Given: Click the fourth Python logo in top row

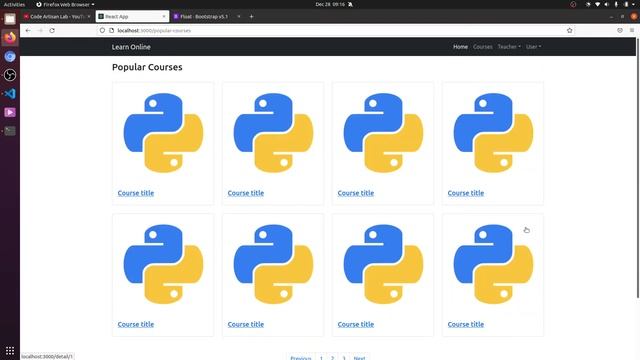Looking at the screenshot, I should point(493,133).
